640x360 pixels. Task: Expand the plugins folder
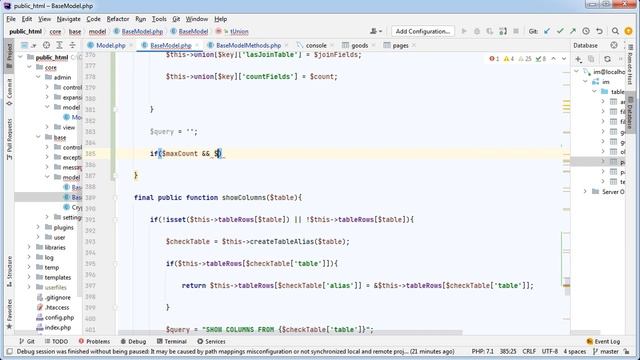click(x=38, y=227)
